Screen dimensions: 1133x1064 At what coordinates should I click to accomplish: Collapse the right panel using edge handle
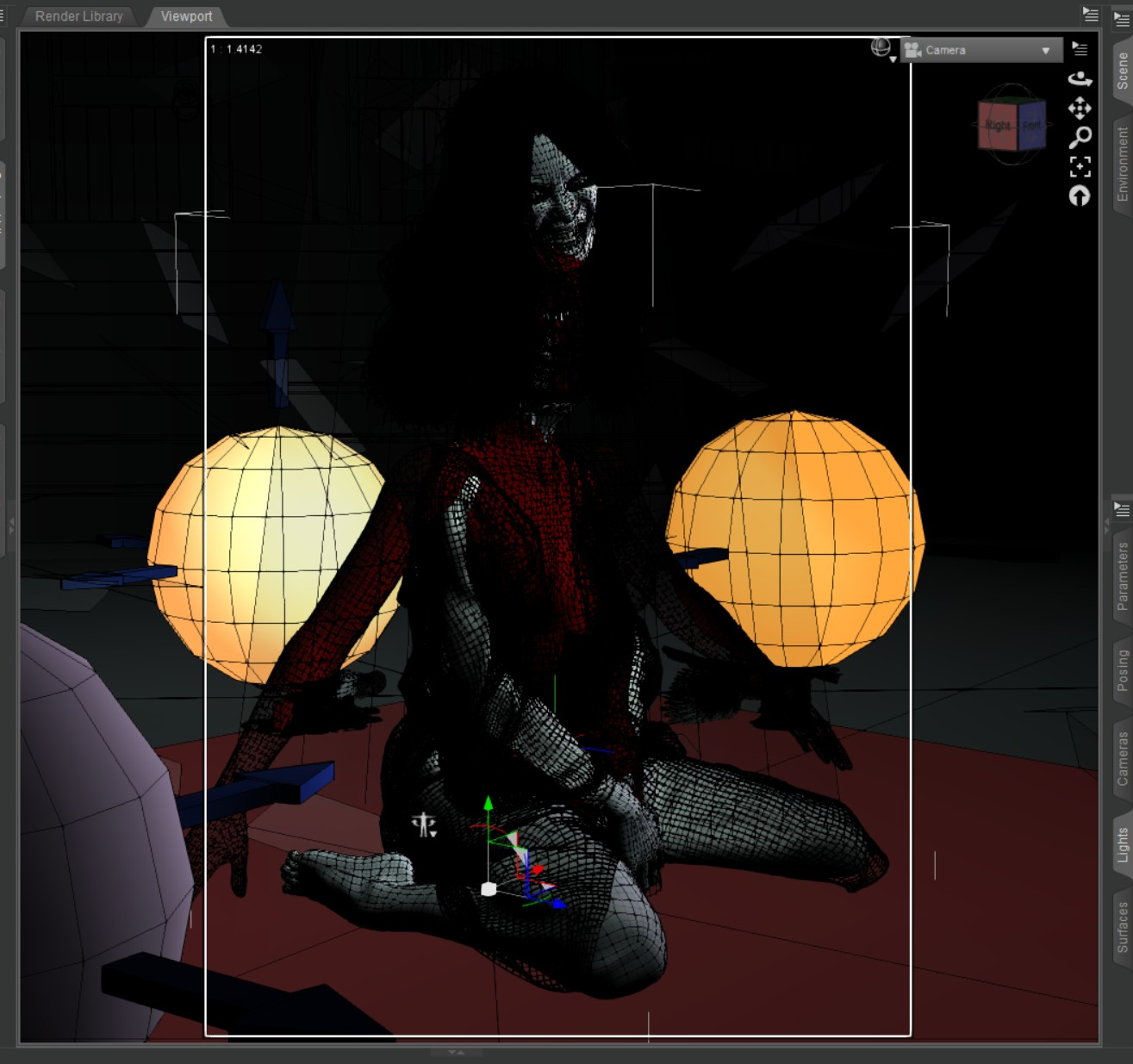[1107, 525]
